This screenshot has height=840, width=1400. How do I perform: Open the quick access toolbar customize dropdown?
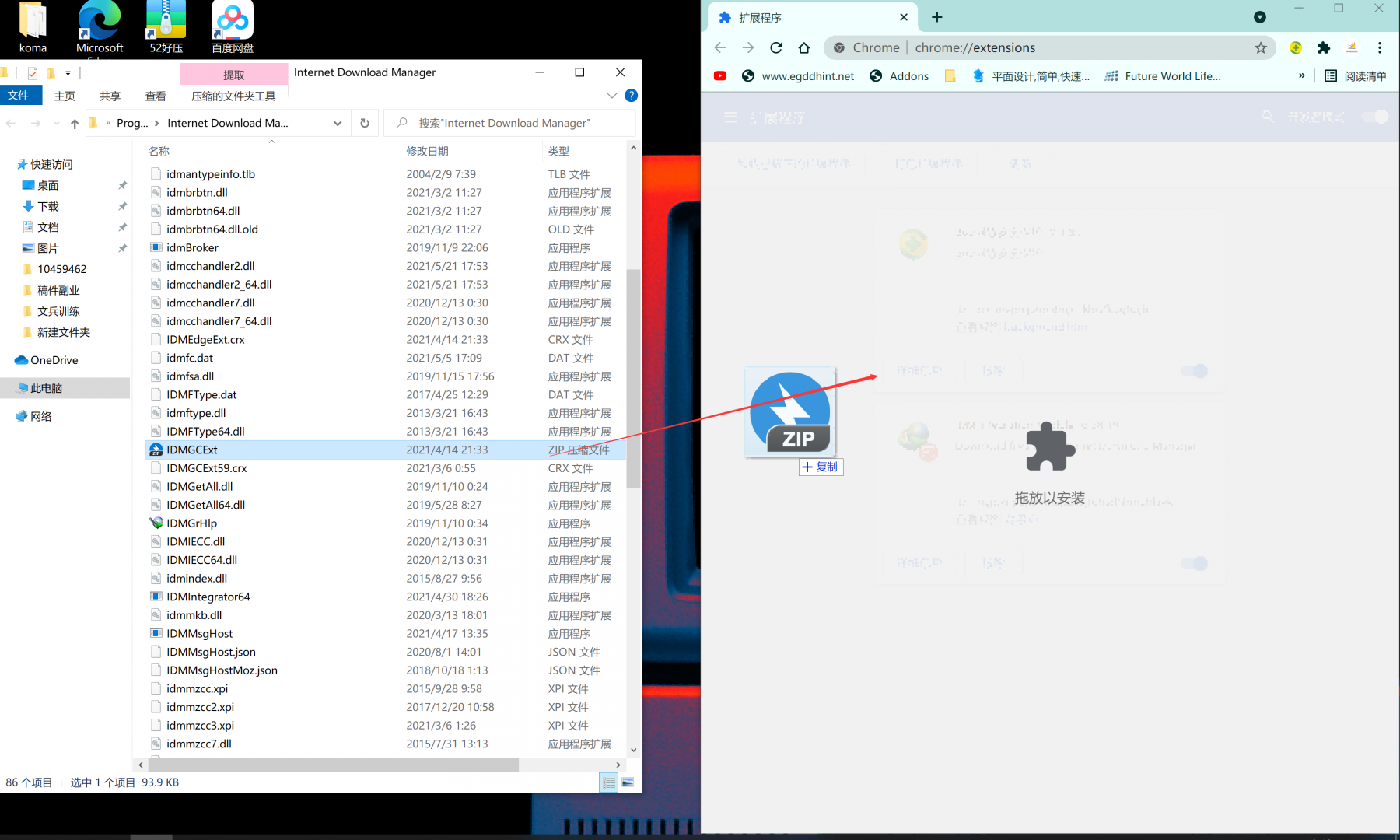click(x=68, y=74)
